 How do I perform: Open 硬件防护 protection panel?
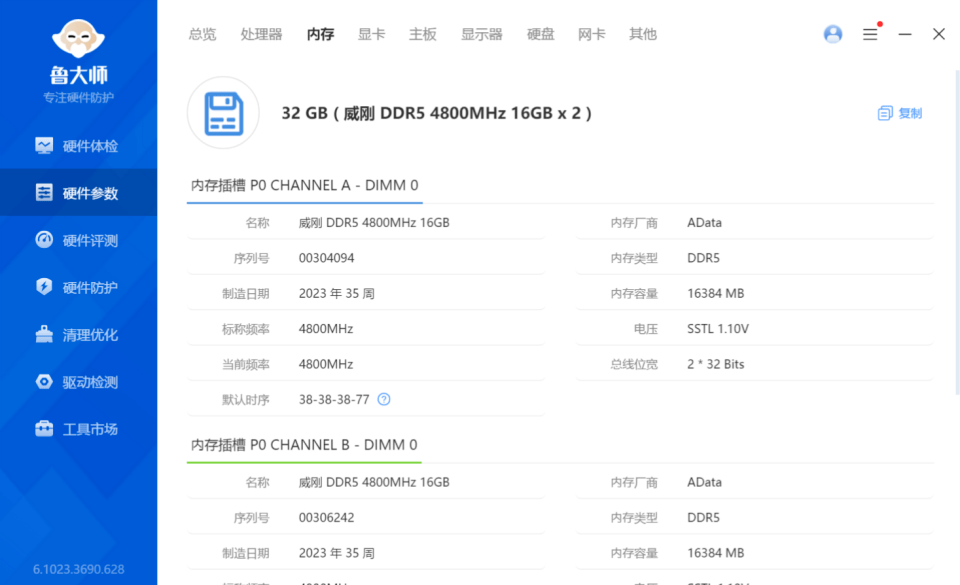[x=78, y=287]
